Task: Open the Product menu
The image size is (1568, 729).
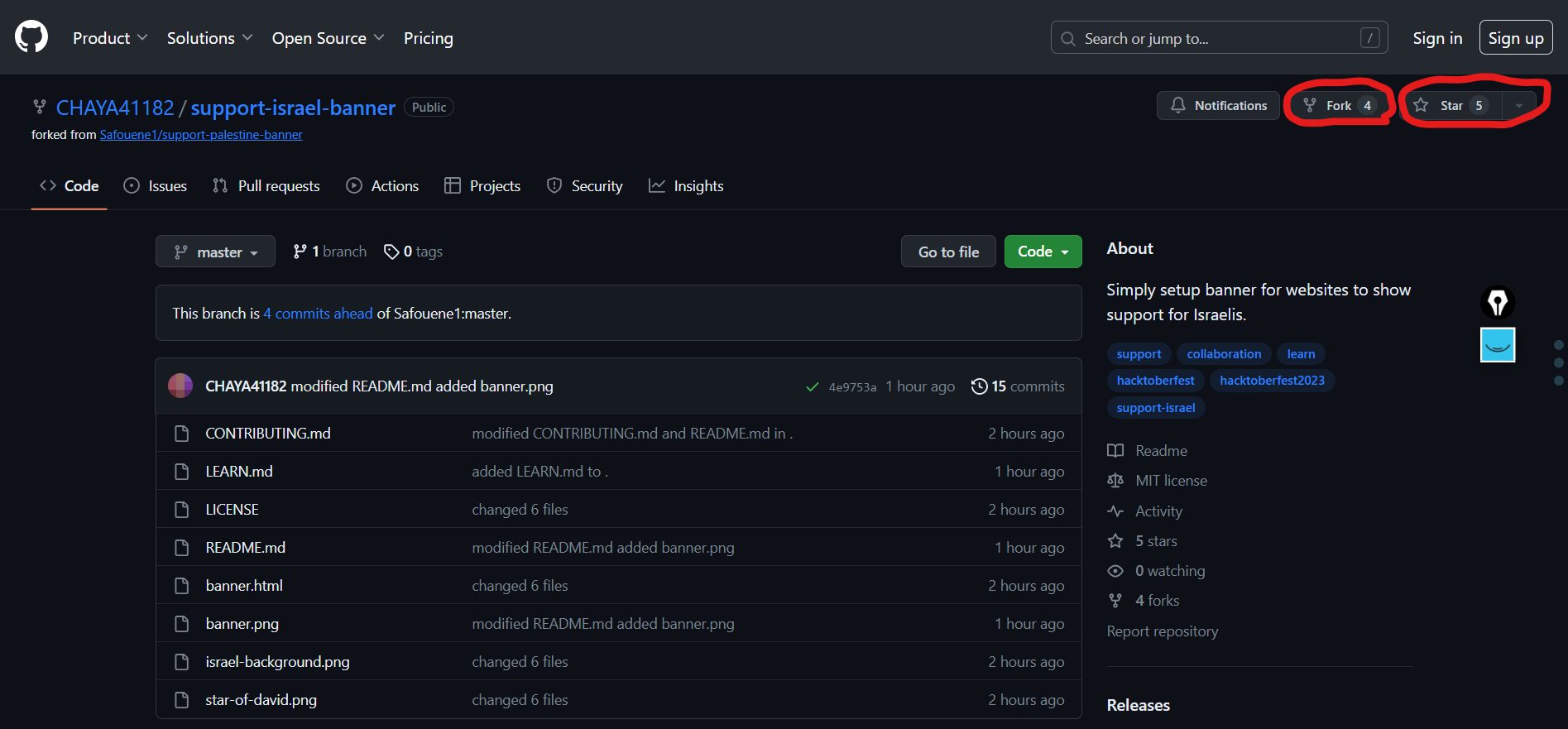Action: pos(110,38)
